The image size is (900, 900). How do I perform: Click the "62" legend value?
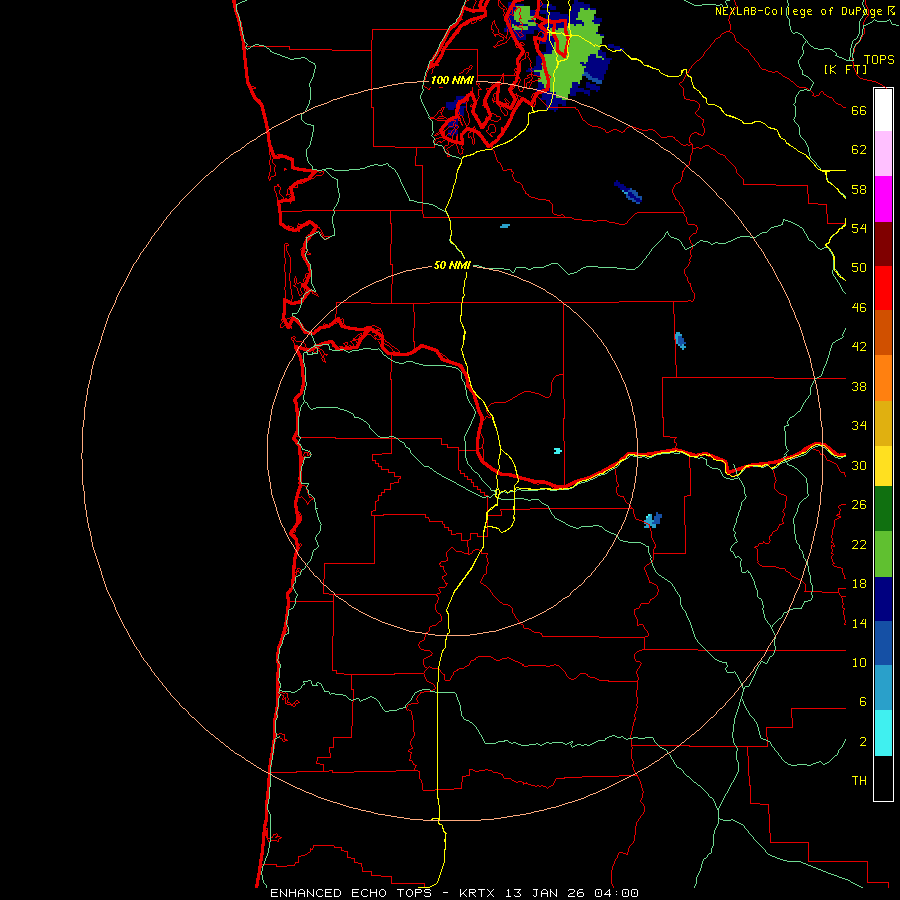click(859, 150)
